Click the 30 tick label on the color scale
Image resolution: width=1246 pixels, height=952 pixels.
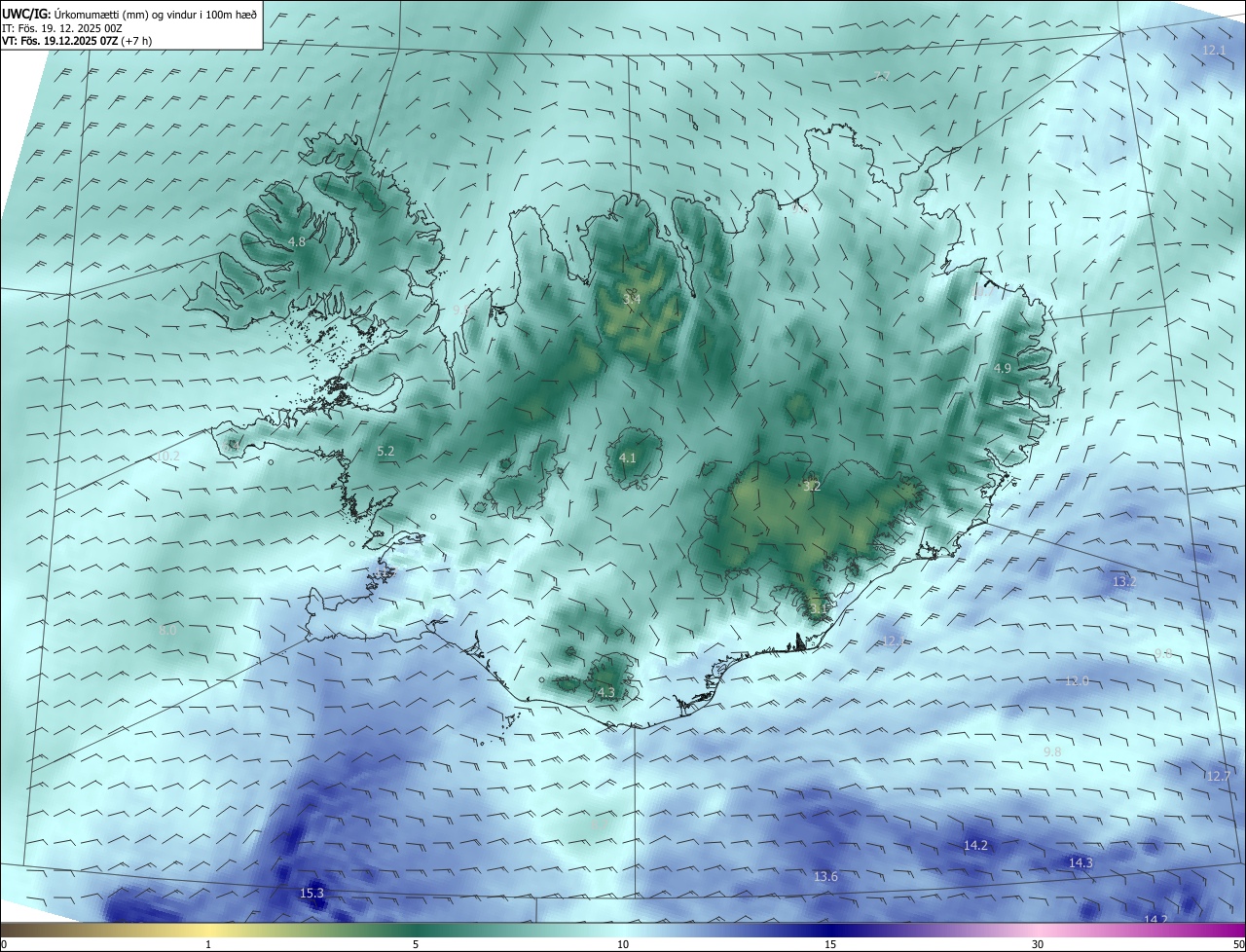click(x=1038, y=944)
